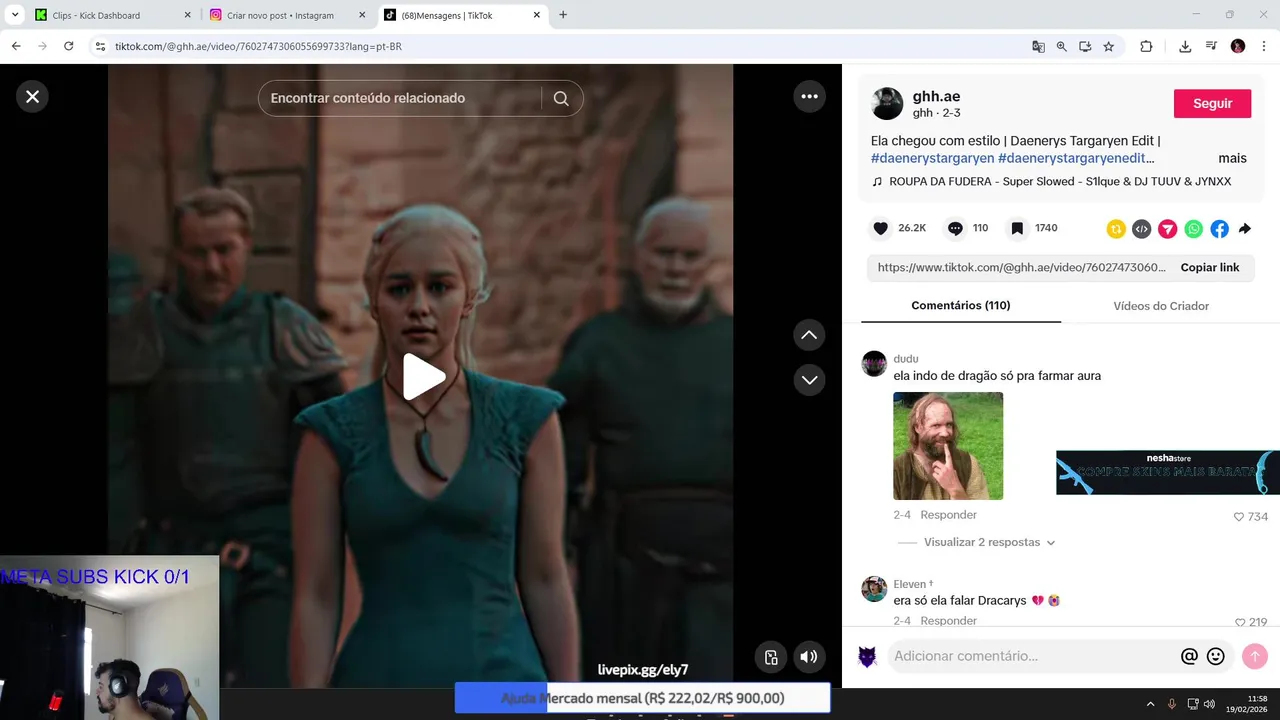The height and width of the screenshot is (720, 1280).
Task: Open the emoji picker in the comment box
Action: point(1216,657)
